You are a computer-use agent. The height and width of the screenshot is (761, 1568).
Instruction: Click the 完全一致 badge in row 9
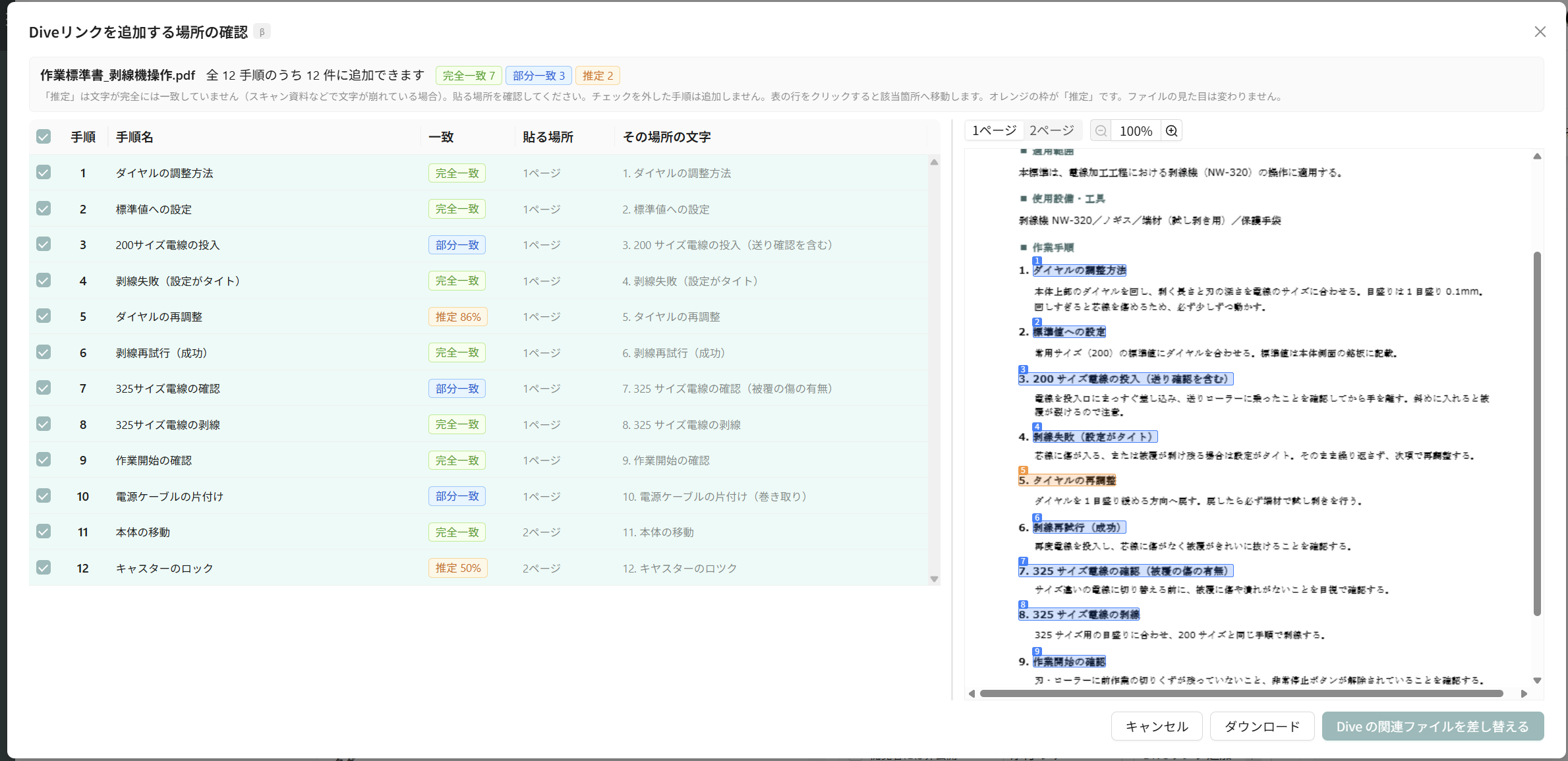(457, 461)
